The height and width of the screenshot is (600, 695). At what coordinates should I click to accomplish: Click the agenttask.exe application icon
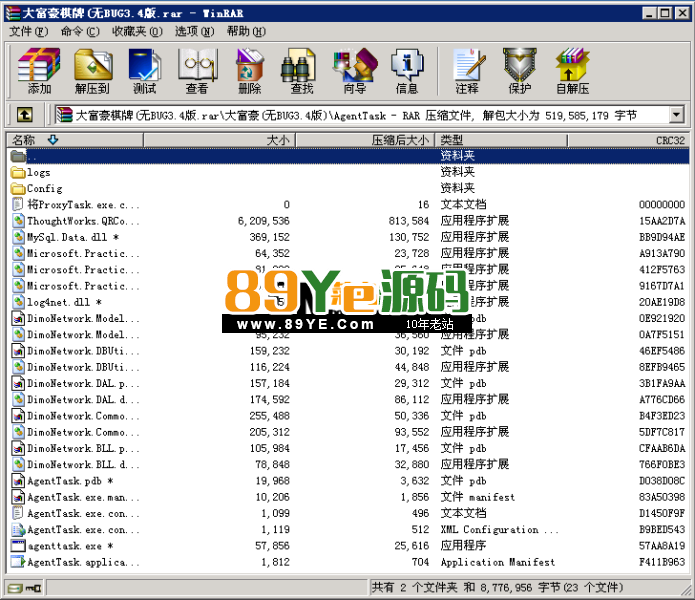click(x=18, y=546)
